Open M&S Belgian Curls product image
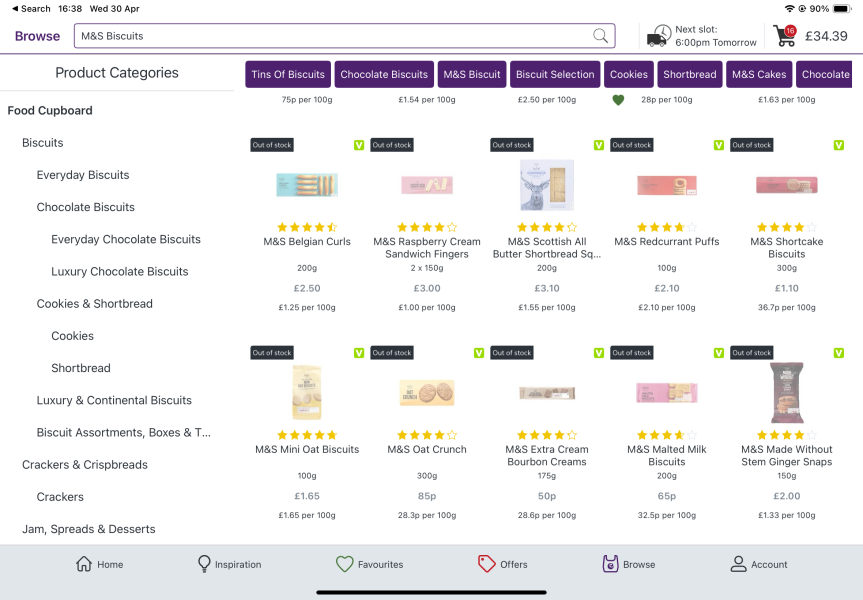This screenshot has width=863, height=600. coord(307,185)
